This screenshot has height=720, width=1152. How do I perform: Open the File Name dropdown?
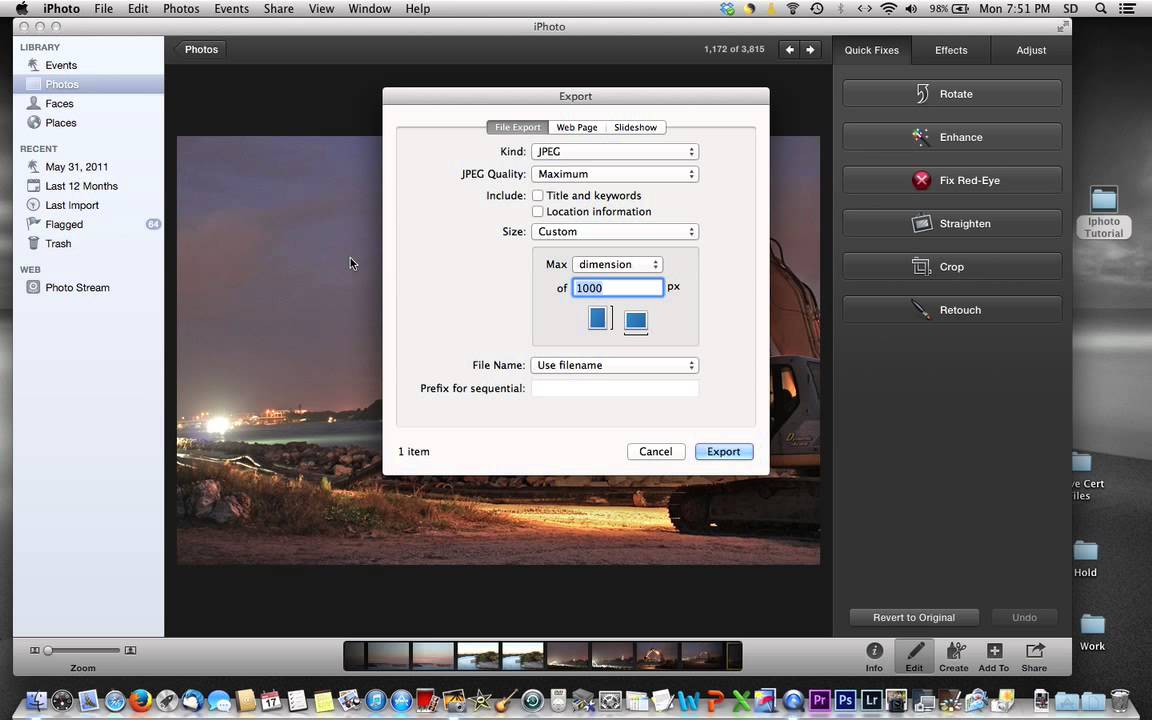[615, 365]
